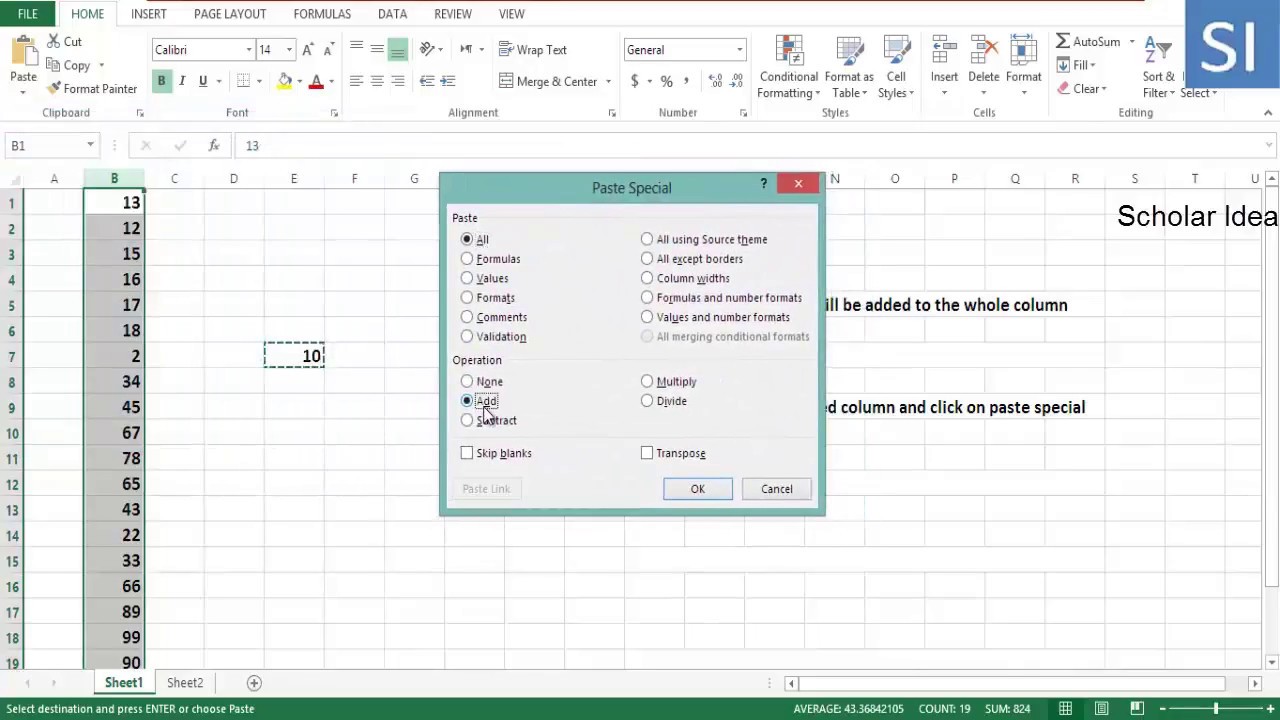Screen dimensions: 1280x720
Task: Click the Orientation text rotation icon
Action: pos(427,49)
